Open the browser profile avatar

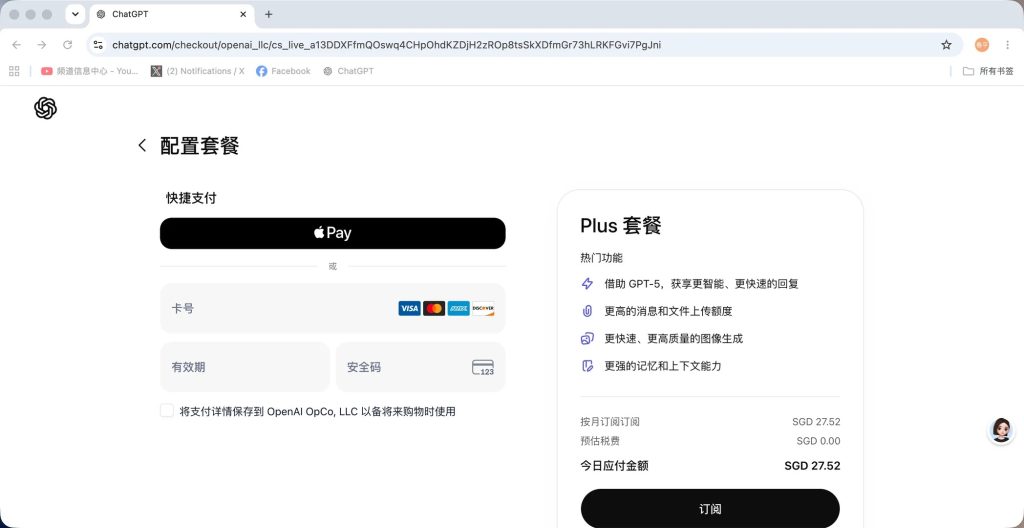982,45
